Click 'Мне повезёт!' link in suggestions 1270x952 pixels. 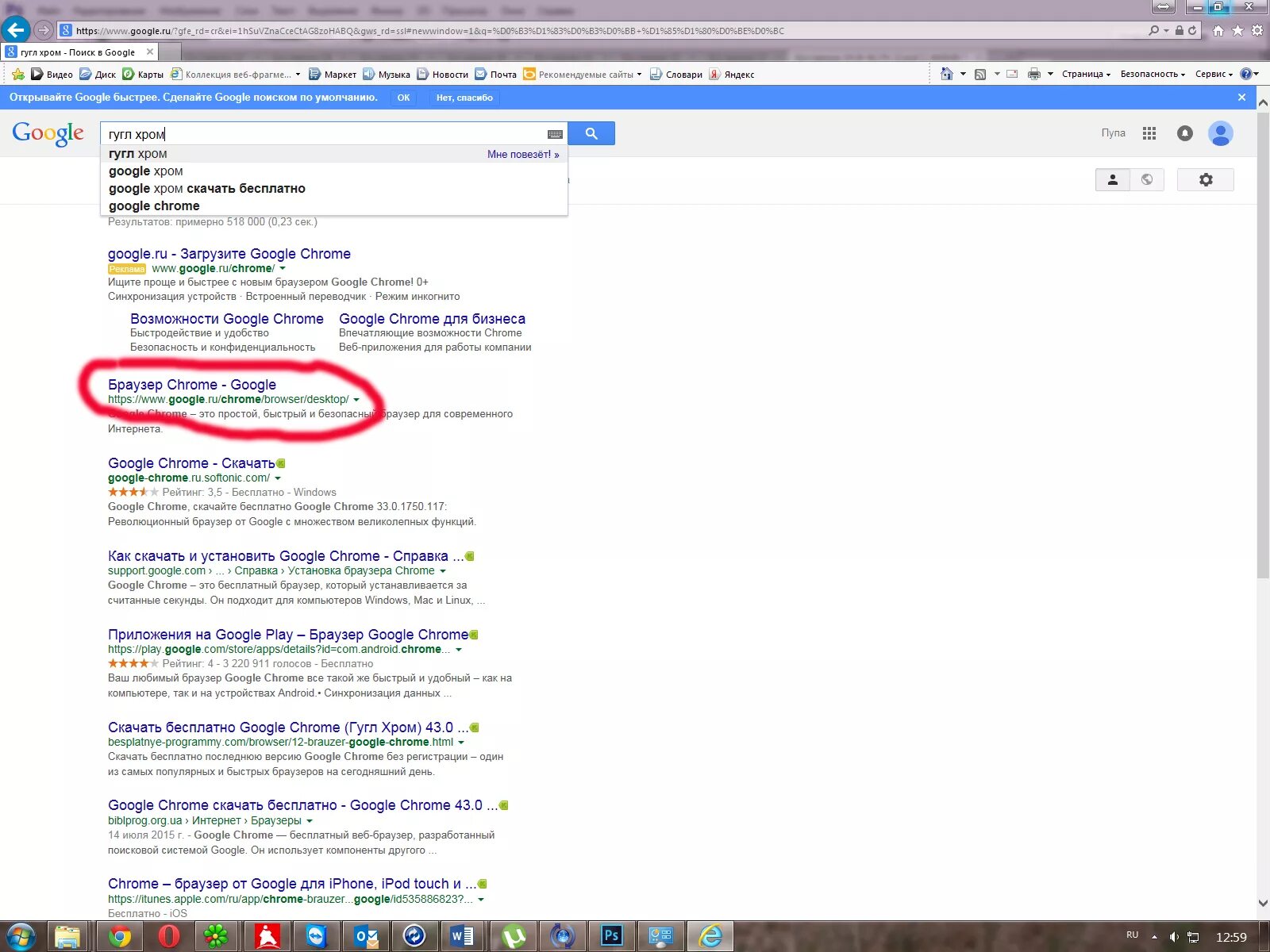523,155
